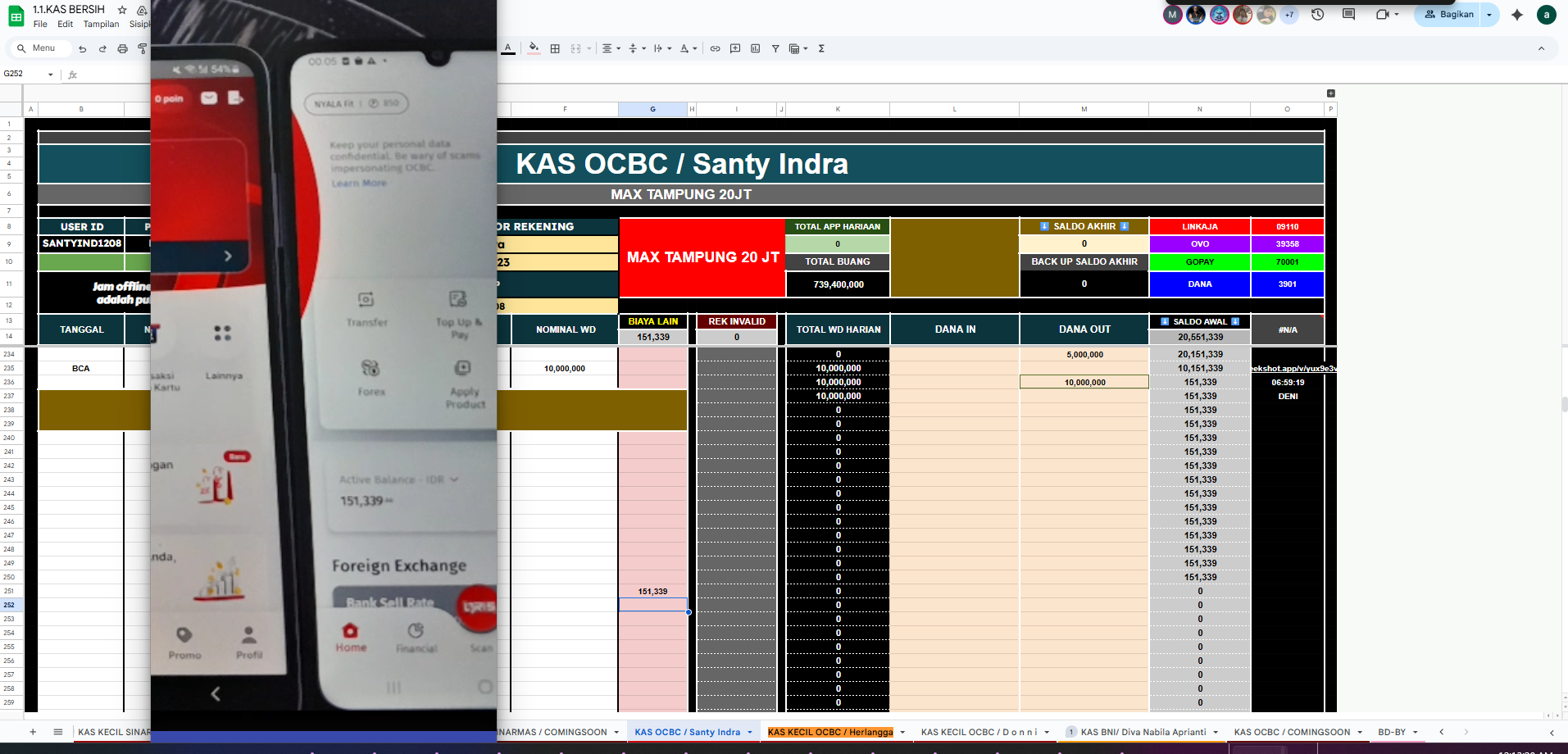Toggle the filter on the sheet
The image size is (1568, 754).
click(x=775, y=48)
